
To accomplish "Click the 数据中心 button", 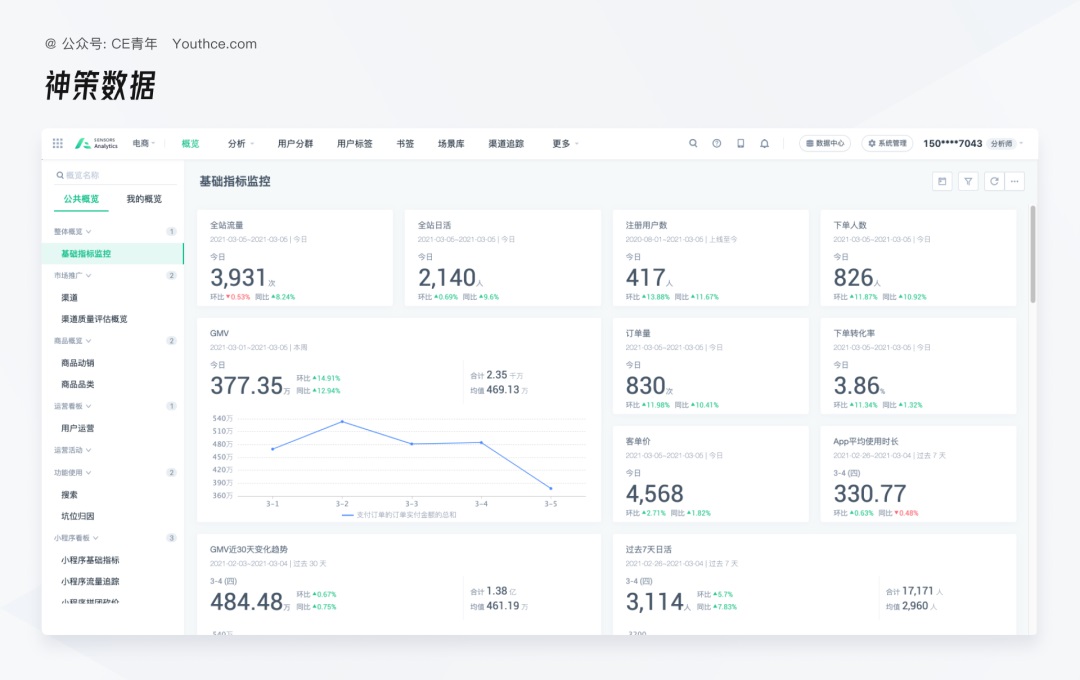I will (x=825, y=143).
